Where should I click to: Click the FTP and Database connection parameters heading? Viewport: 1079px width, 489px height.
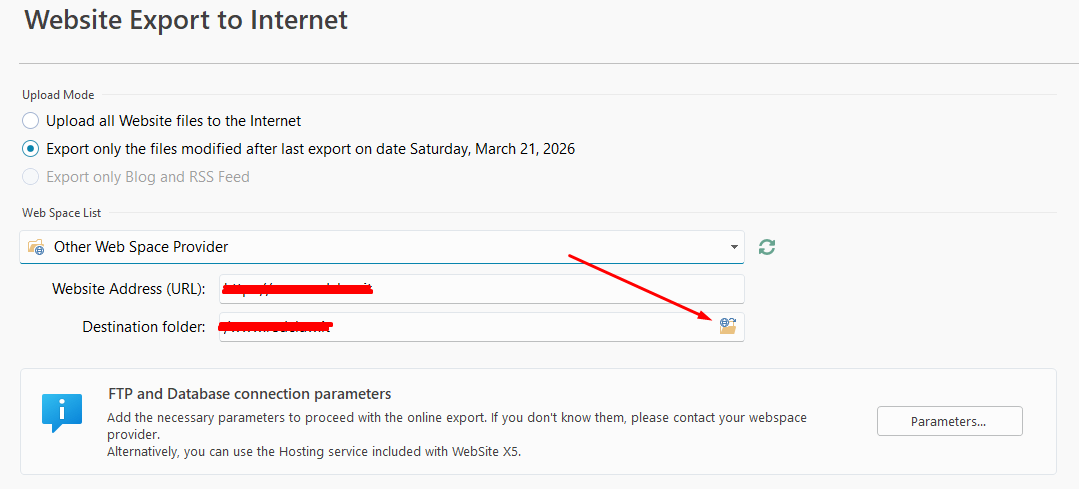point(249,394)
